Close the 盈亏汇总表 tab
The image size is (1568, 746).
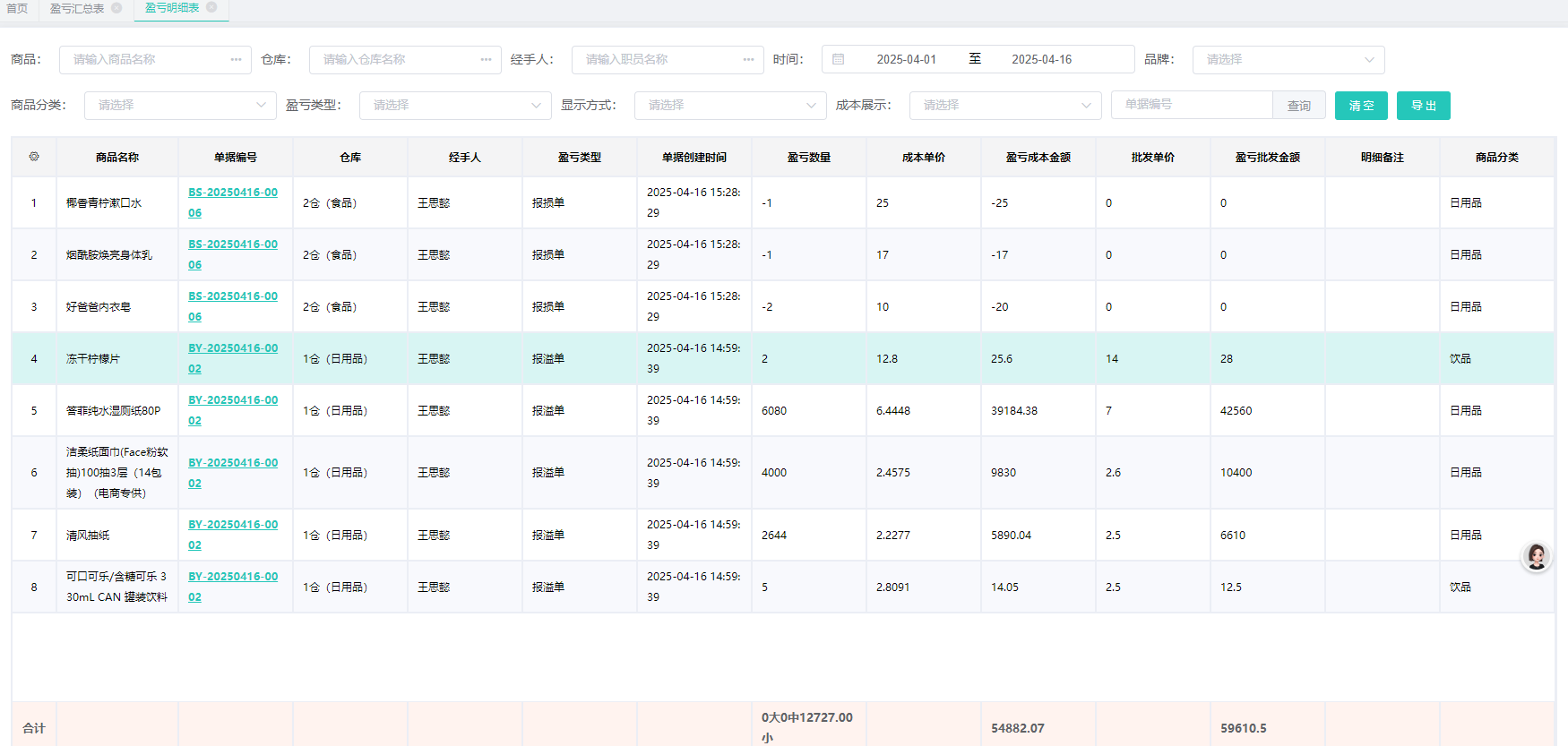click(116, 8)
